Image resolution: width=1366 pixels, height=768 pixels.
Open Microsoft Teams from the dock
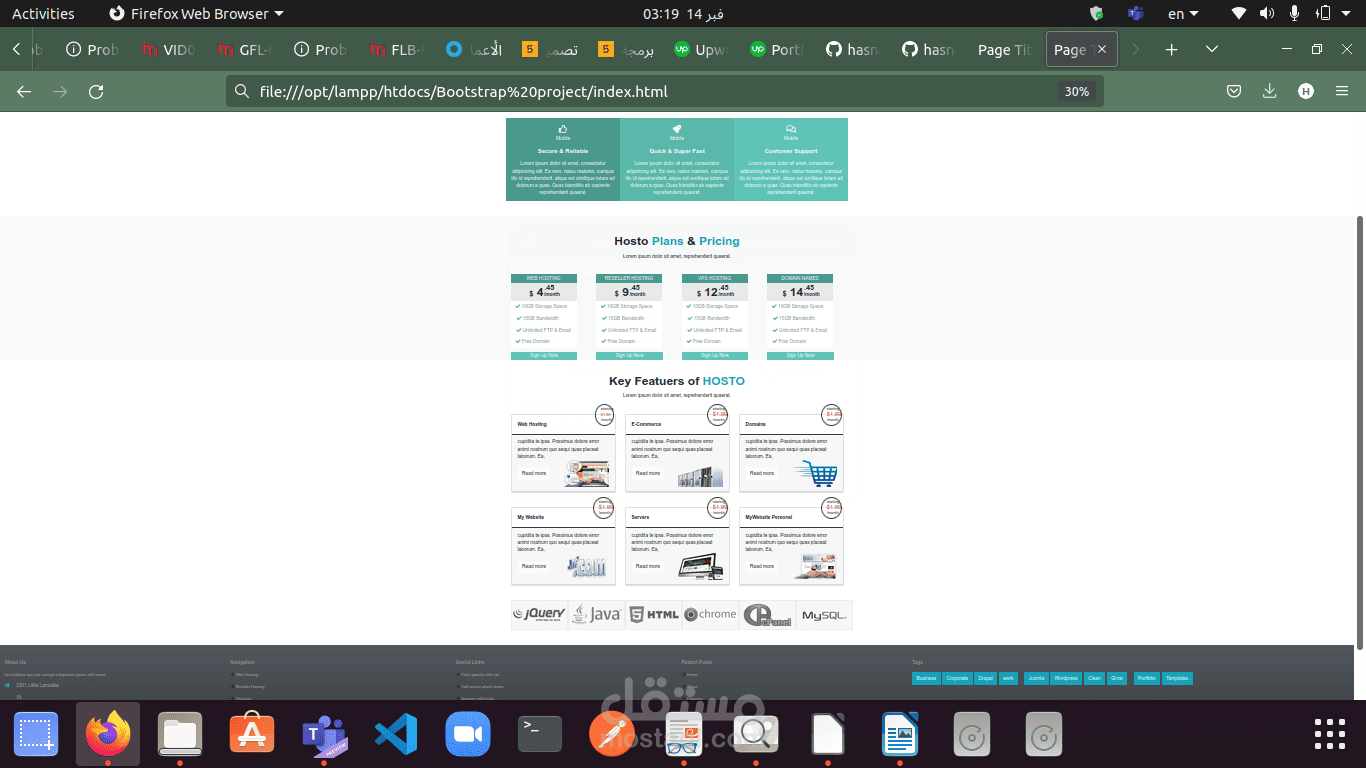324,735
